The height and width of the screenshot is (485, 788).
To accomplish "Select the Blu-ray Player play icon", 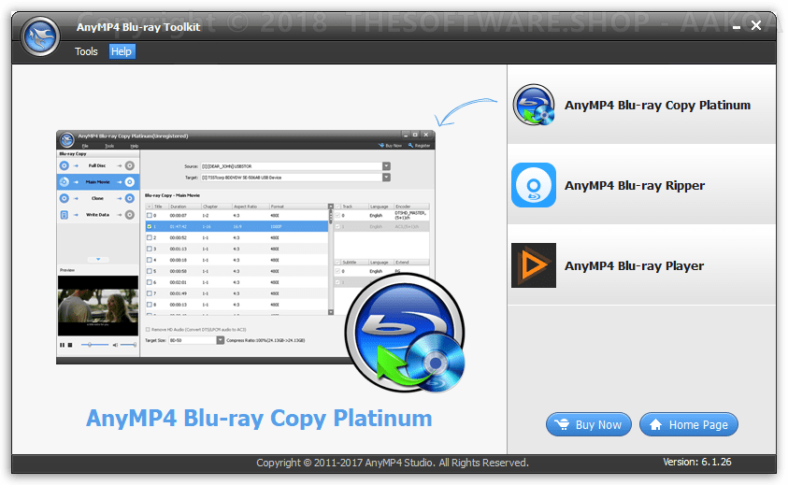I will pos(534,265).
